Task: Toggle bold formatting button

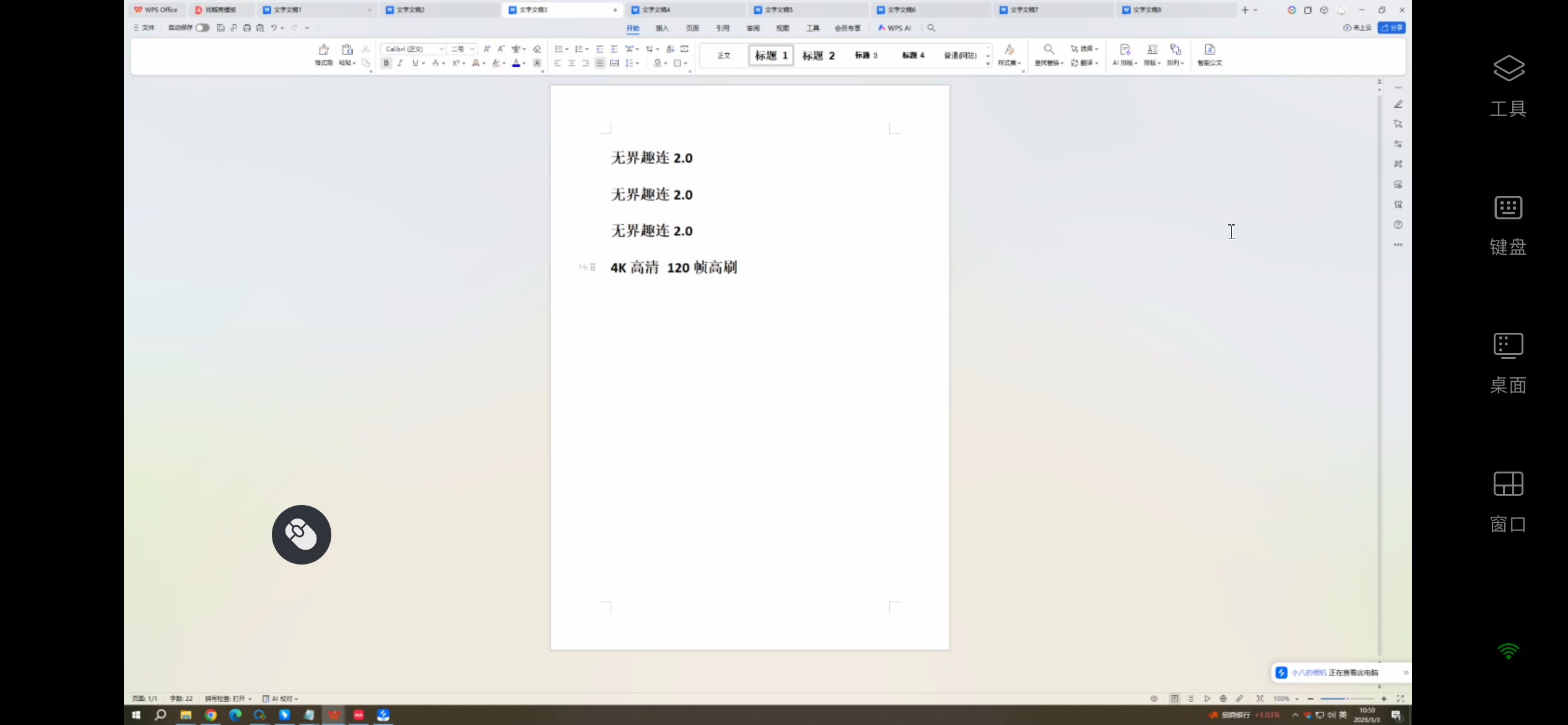Action: pos(386,63)
